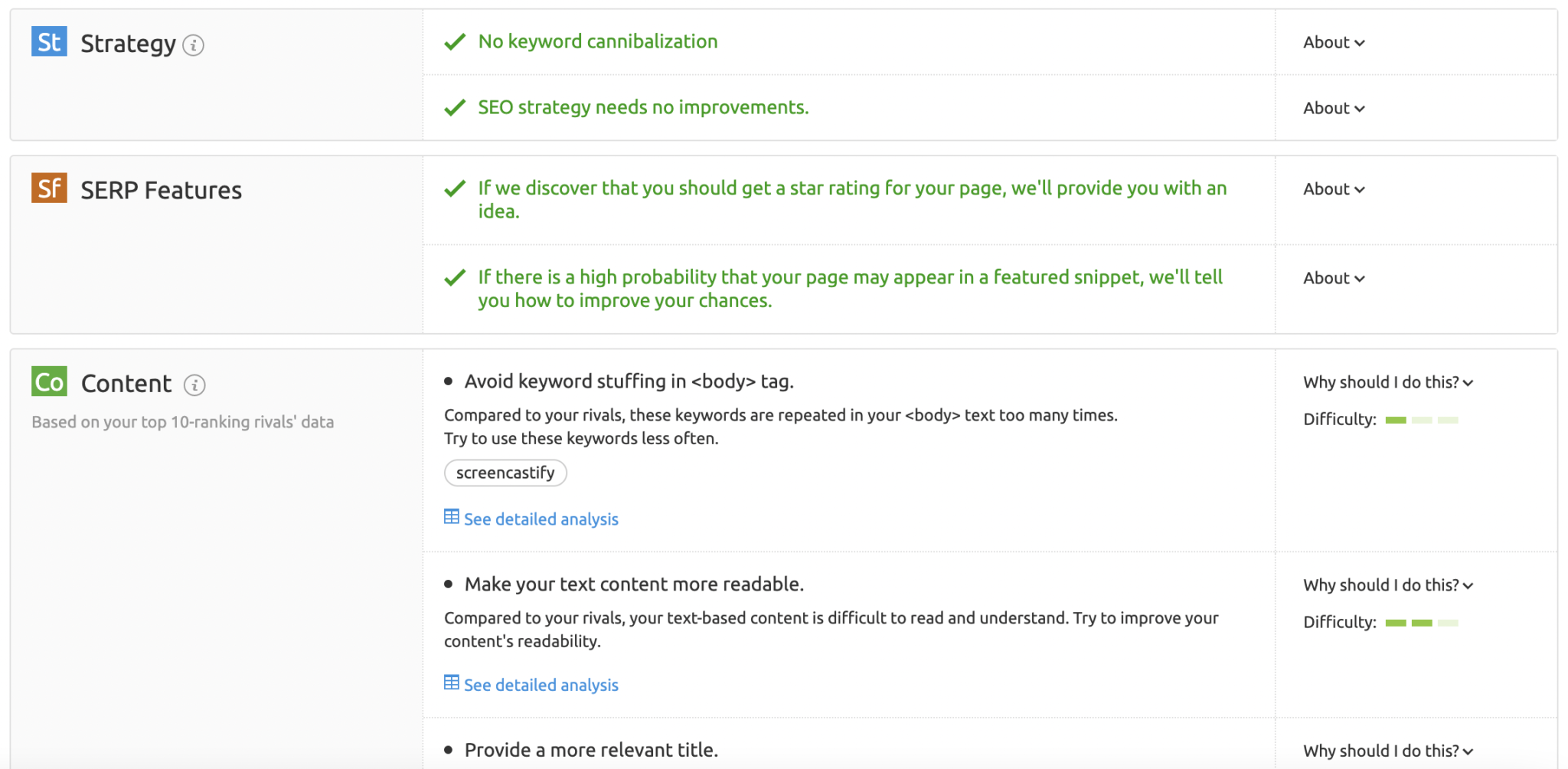This screenshot has width=1568, height=769.
Task: Expand About for featured snippet idea
Action: coord(1334,278)
